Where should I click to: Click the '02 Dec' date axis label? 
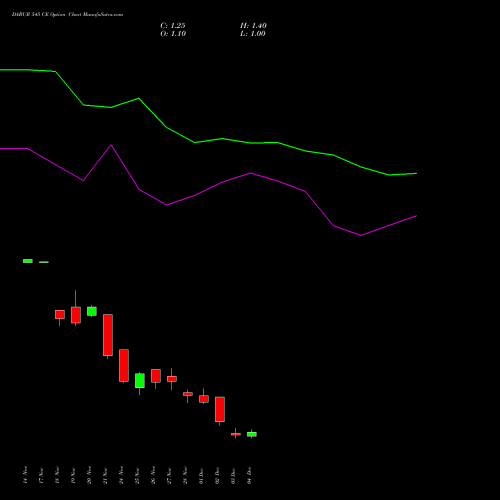click(x=217, y=475)
